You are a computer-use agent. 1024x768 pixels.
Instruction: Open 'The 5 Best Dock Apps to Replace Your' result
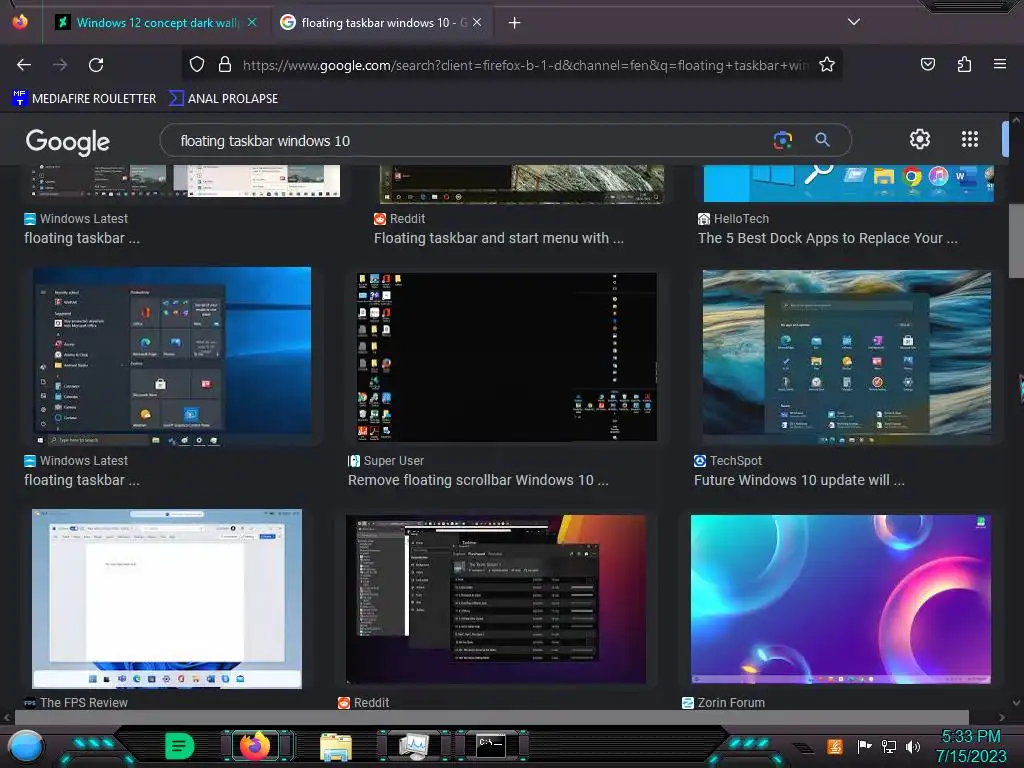[x=827, y=238]
